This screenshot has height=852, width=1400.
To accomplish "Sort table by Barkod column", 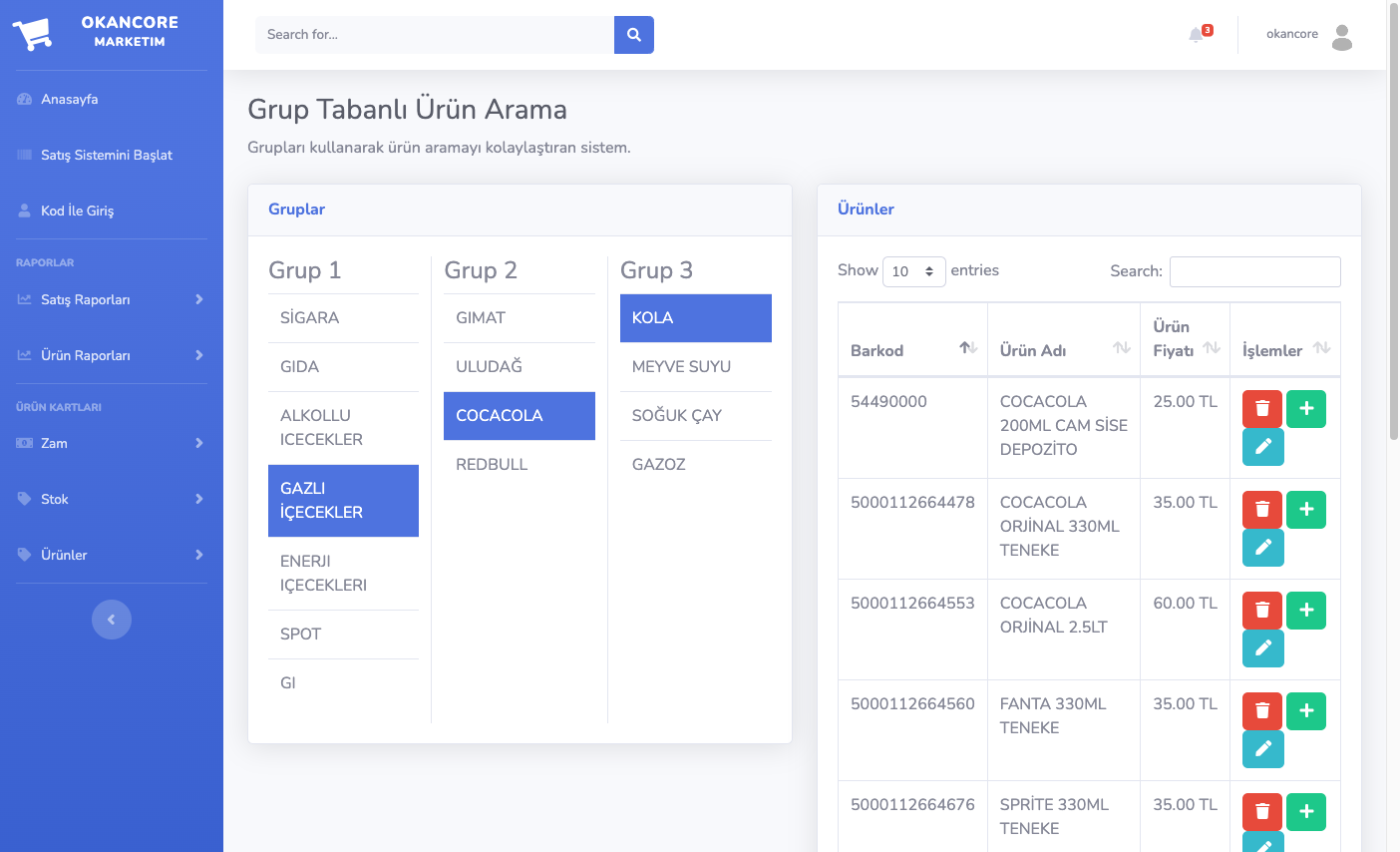I will [912, 339].
